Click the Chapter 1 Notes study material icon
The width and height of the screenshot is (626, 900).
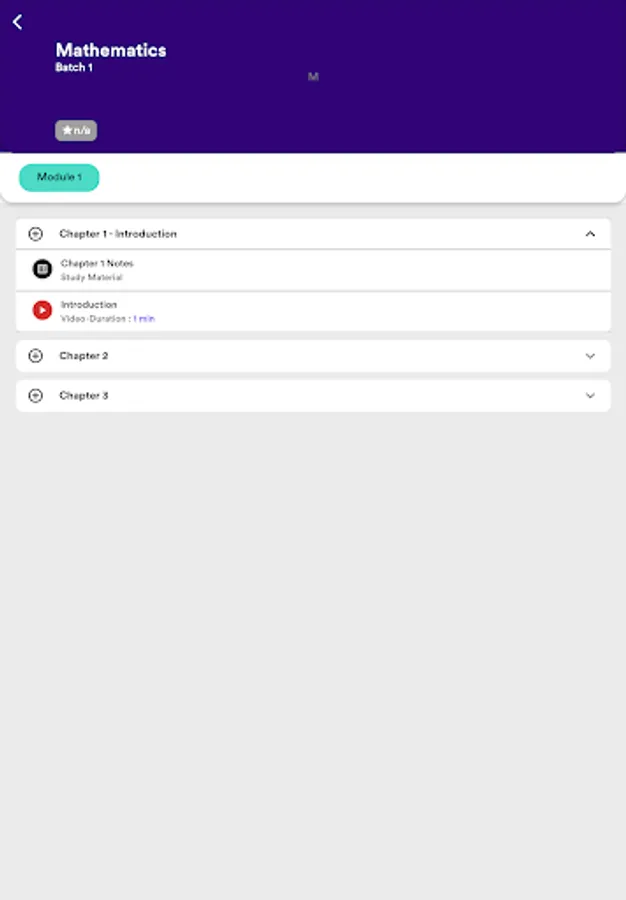coord(42,269)
